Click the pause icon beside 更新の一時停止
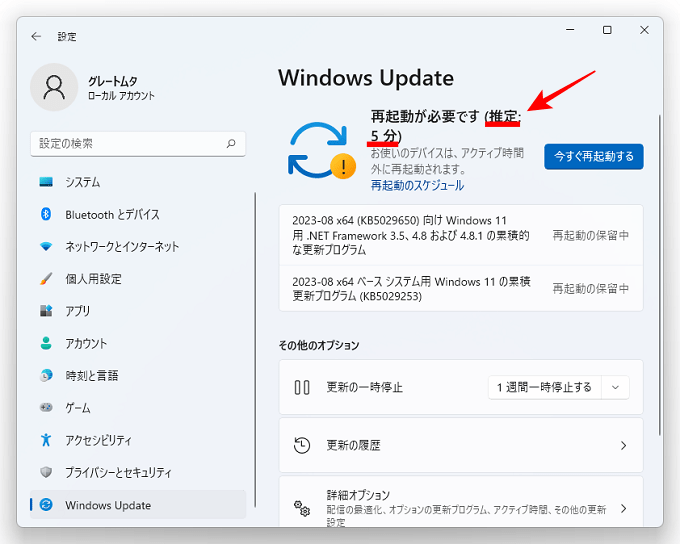Image resolution: width=680 pixels, height=544 pixels. (x=302, y=387)
